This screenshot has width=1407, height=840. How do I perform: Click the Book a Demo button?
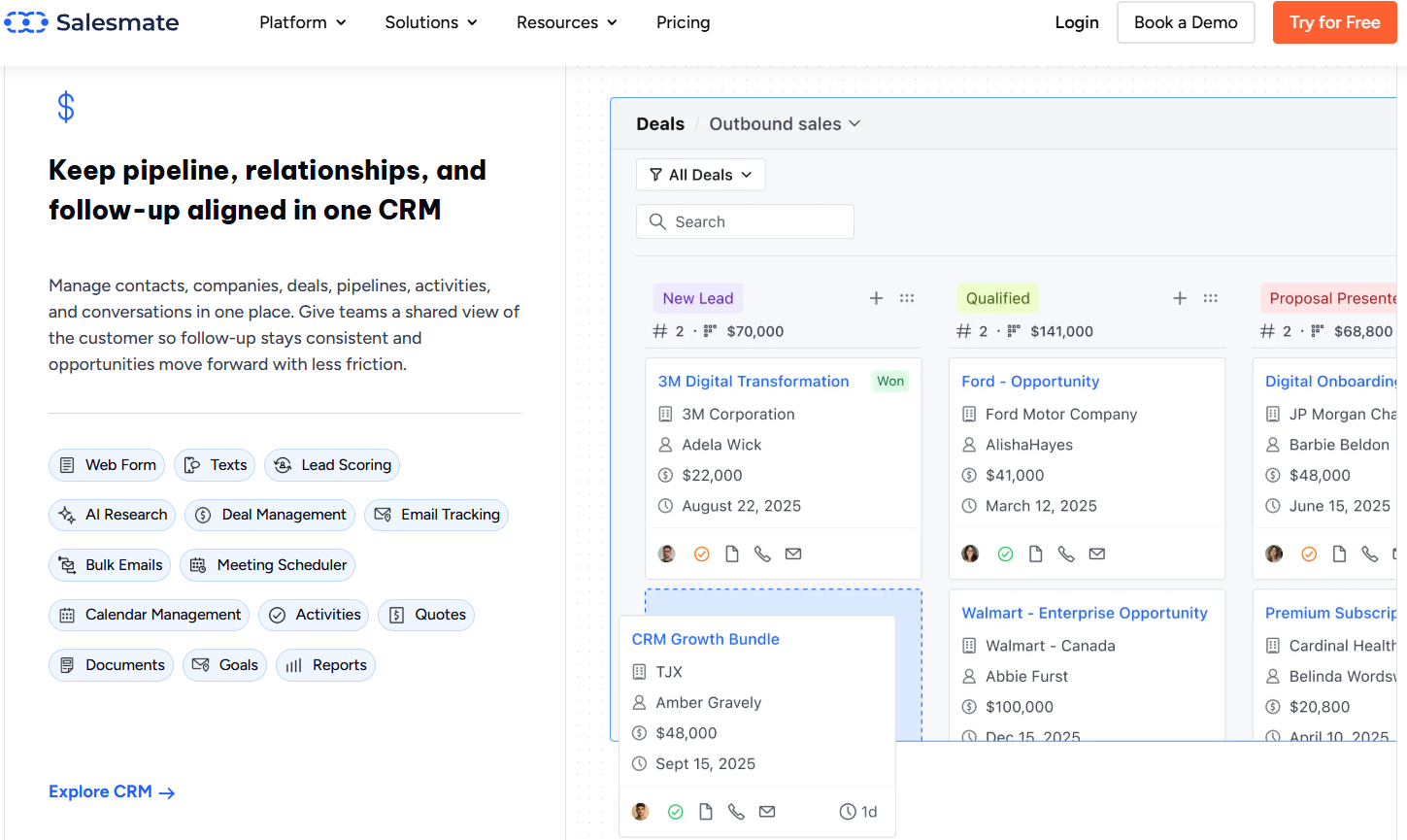pyautogui.click(x=1186, y=22)
